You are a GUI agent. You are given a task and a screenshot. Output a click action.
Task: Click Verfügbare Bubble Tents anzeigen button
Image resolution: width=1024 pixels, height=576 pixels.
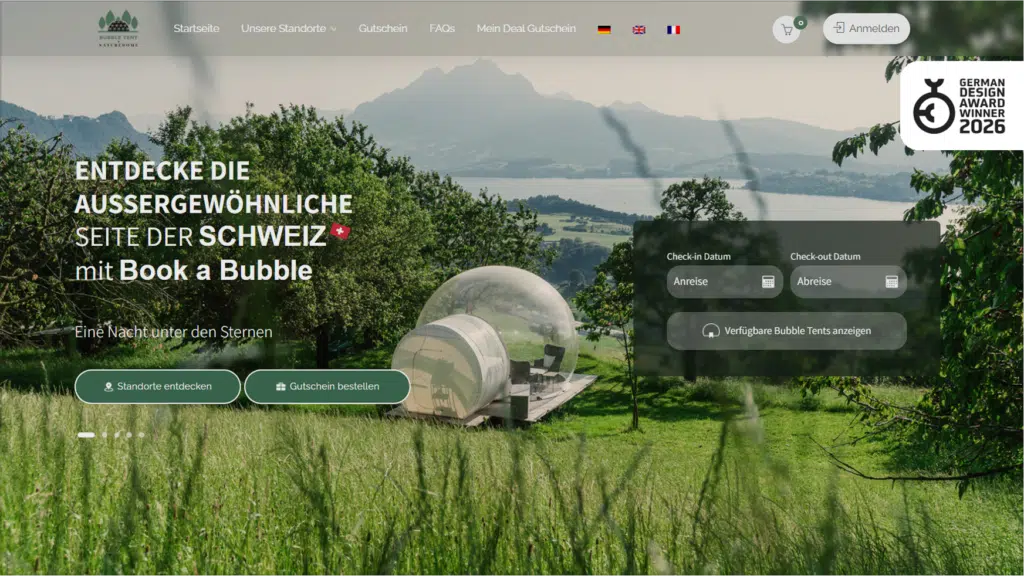pos(786,331)
